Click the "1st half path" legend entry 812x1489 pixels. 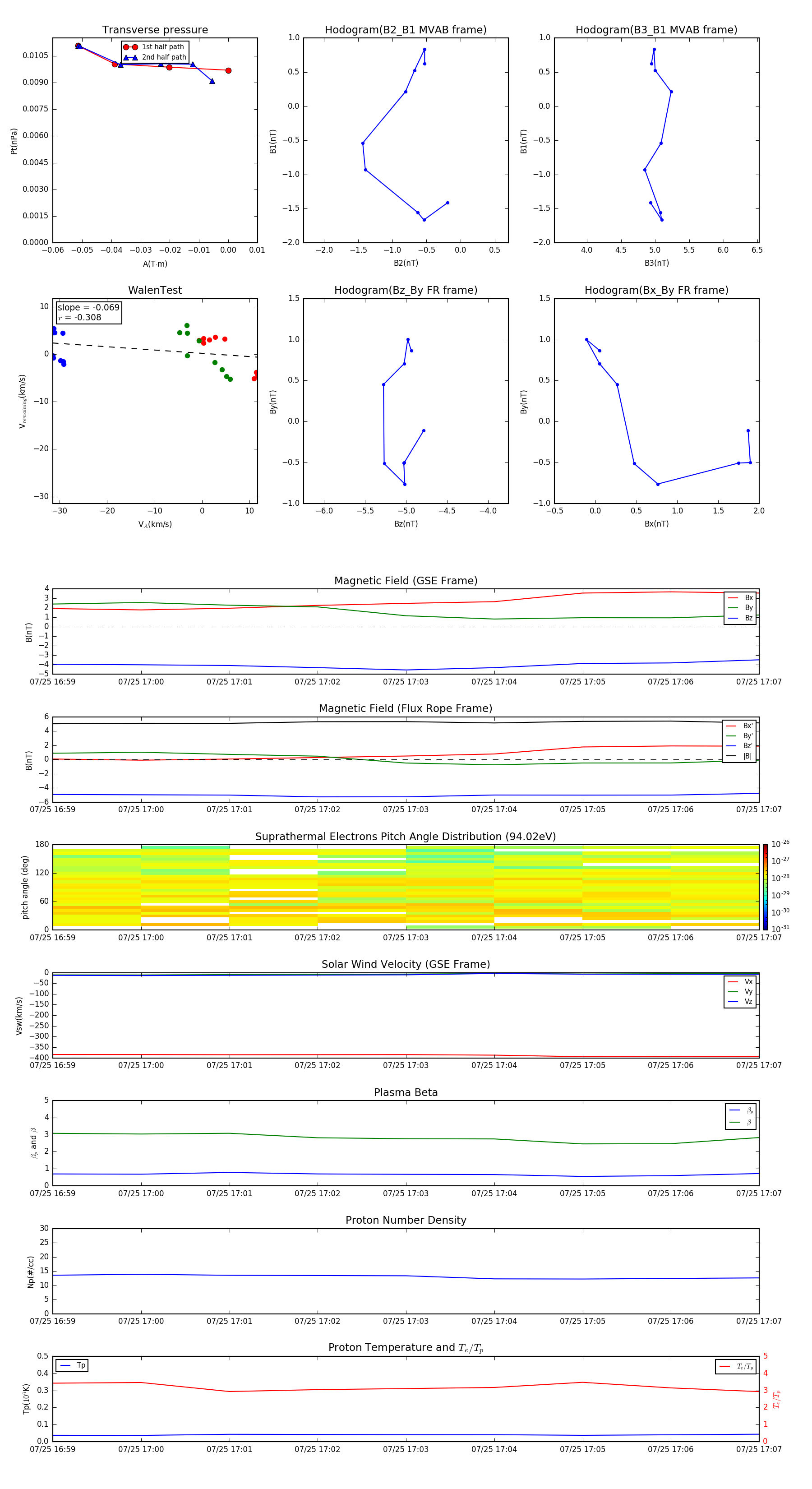click(x=154, y=47)
